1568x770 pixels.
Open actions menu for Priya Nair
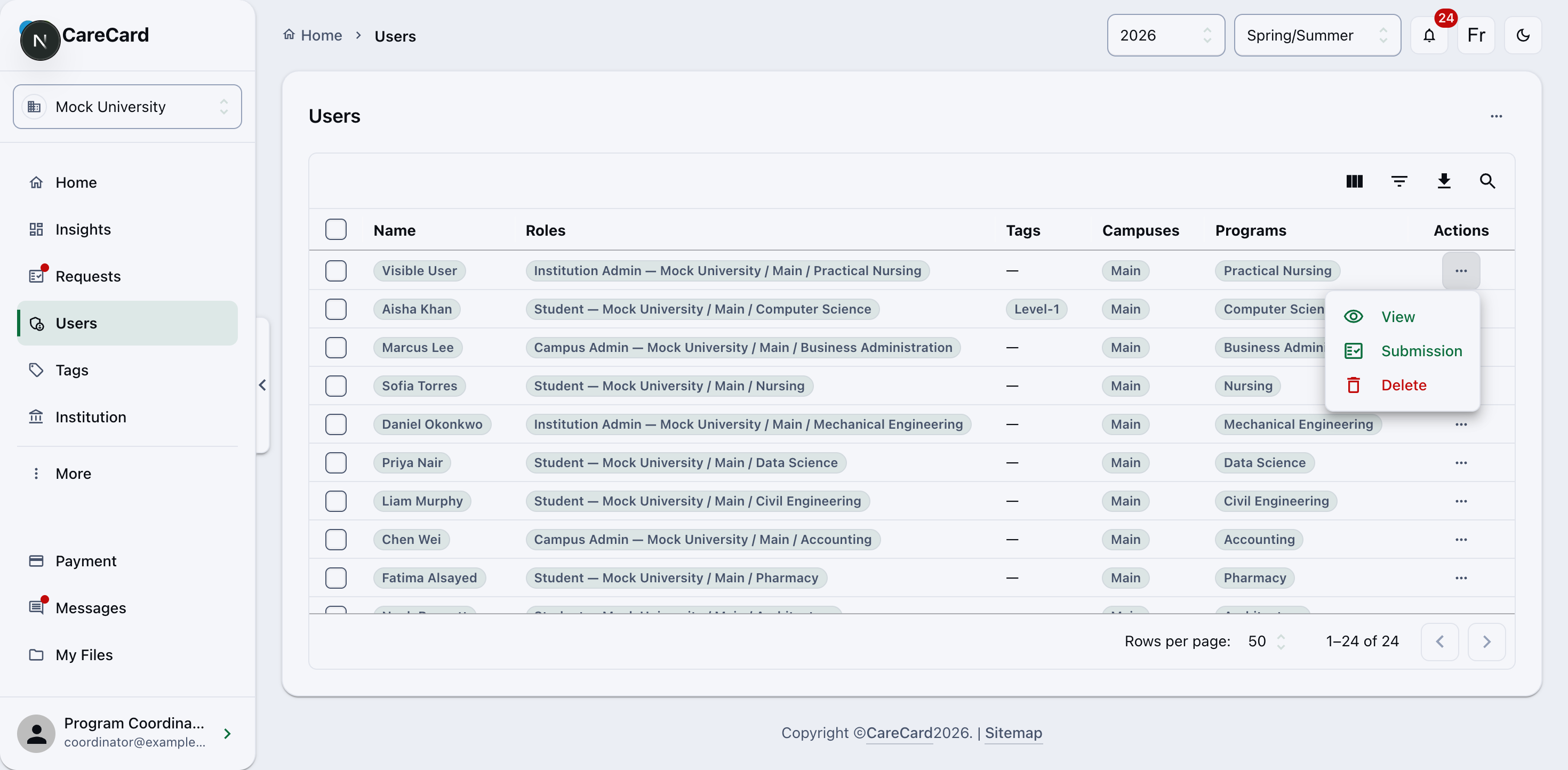click(x=1461, y=463)
